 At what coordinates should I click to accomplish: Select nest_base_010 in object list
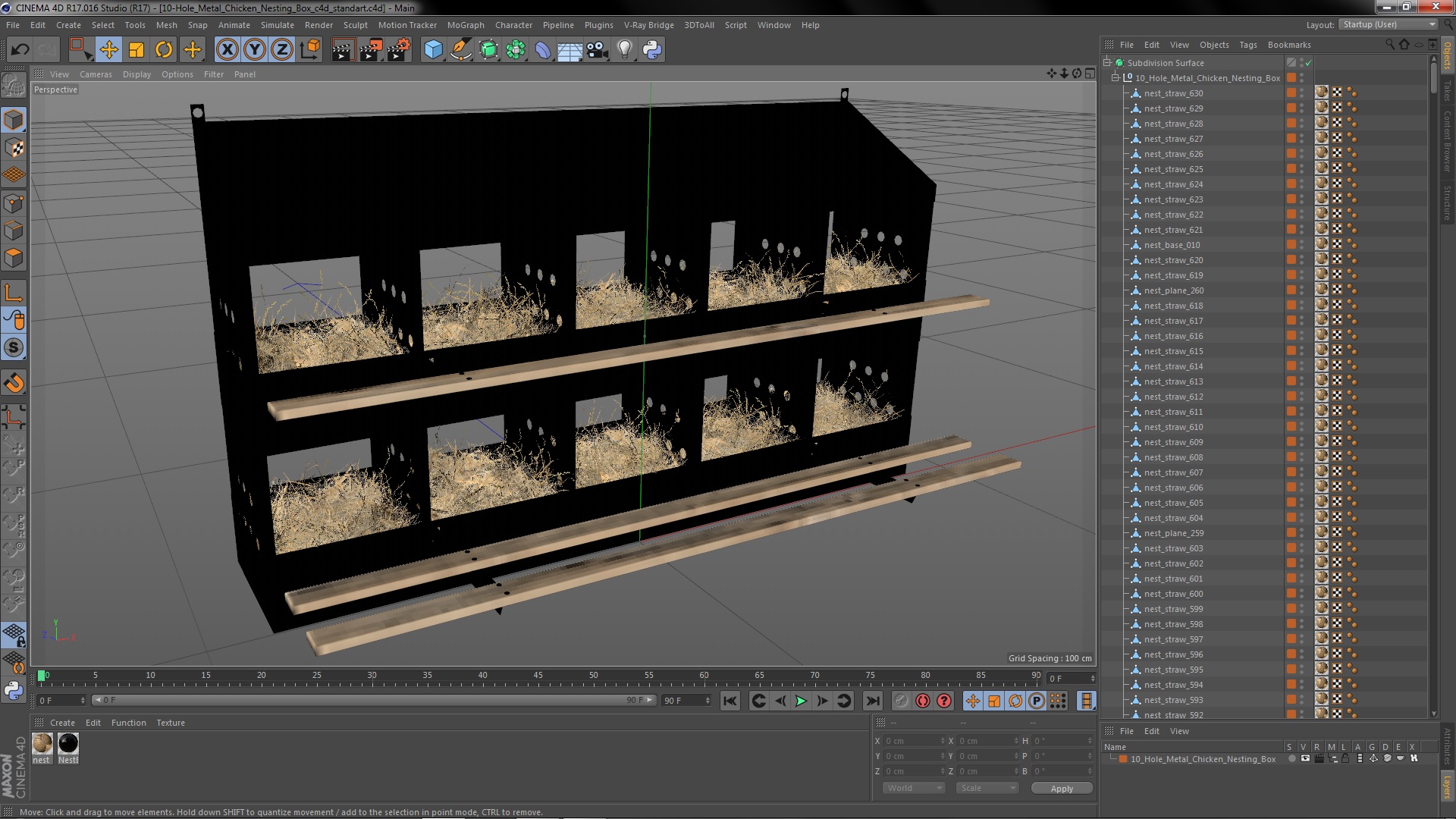coord(1172,245)
